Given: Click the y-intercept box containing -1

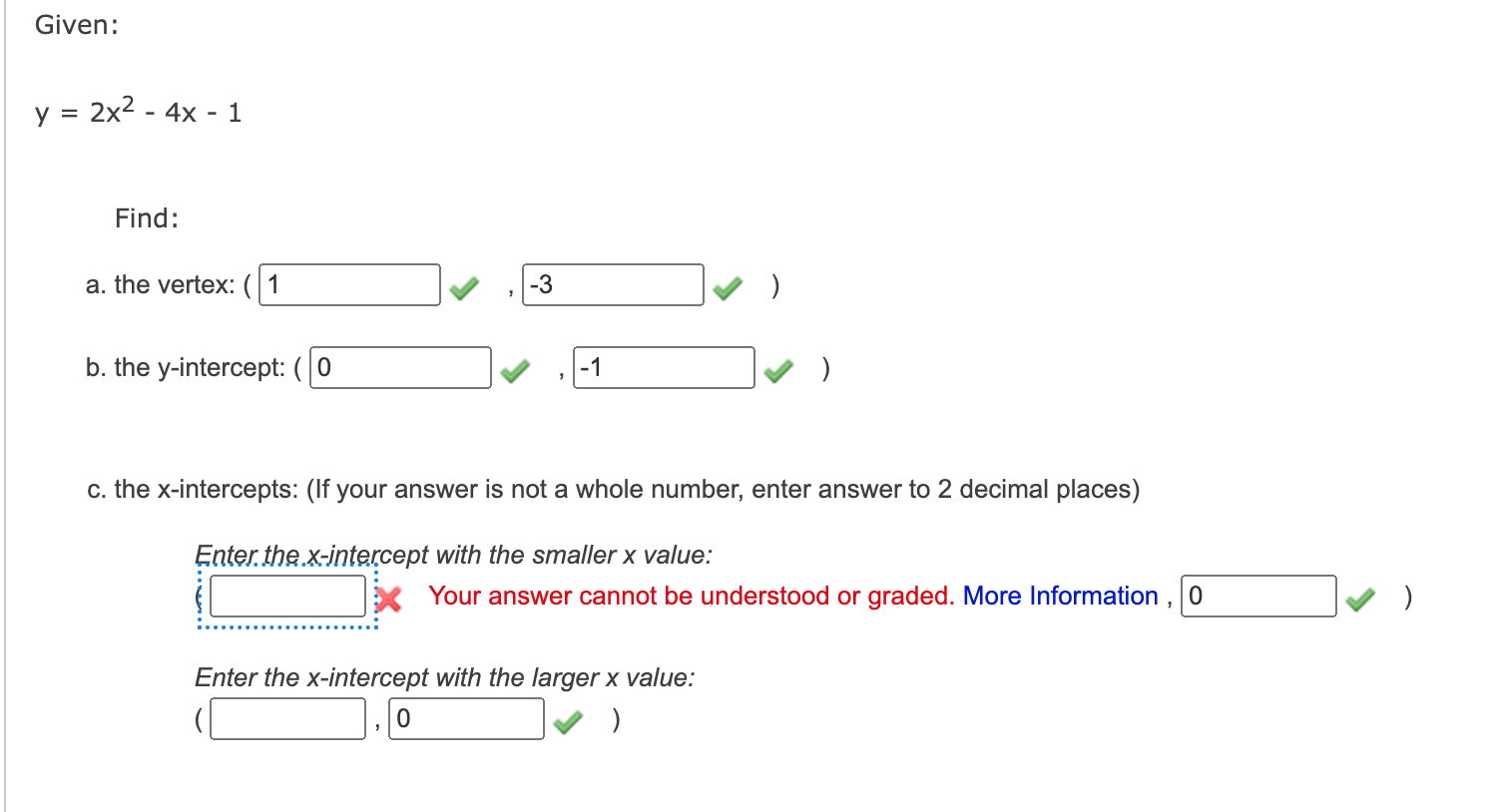Looking at the screenshot, I should coord(664,368).
